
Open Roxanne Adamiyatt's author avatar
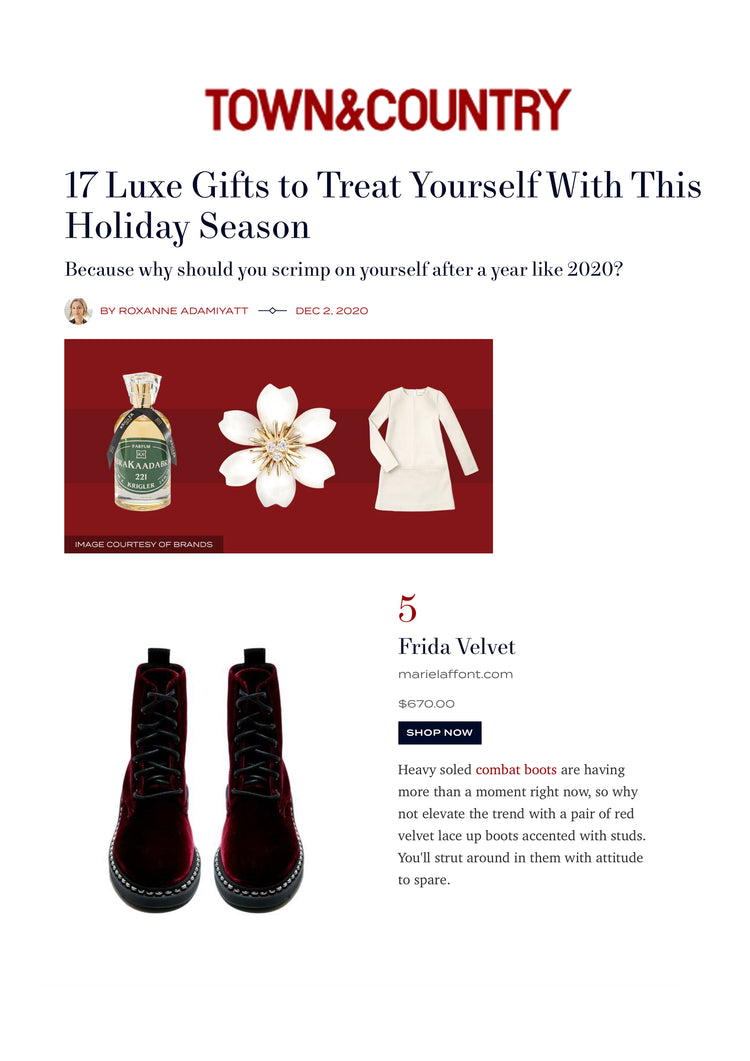tap(78, 311)
